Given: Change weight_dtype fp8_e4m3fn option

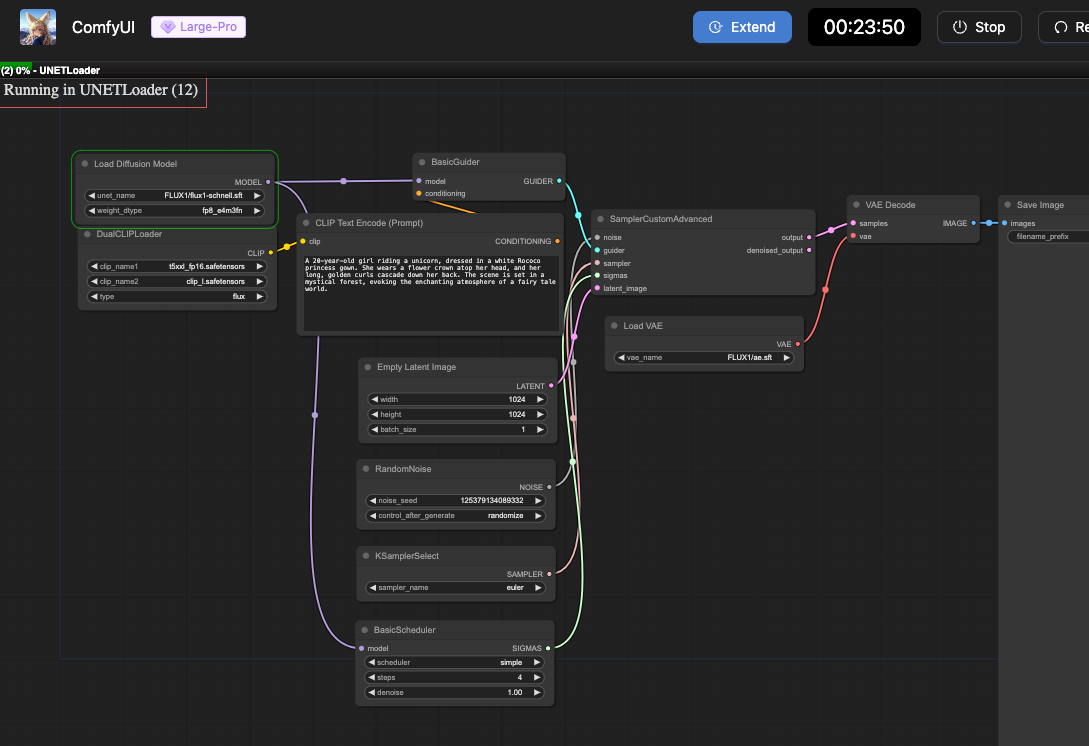Looking at the screenshot, I should pyautogui.click(x=174, y=210).
